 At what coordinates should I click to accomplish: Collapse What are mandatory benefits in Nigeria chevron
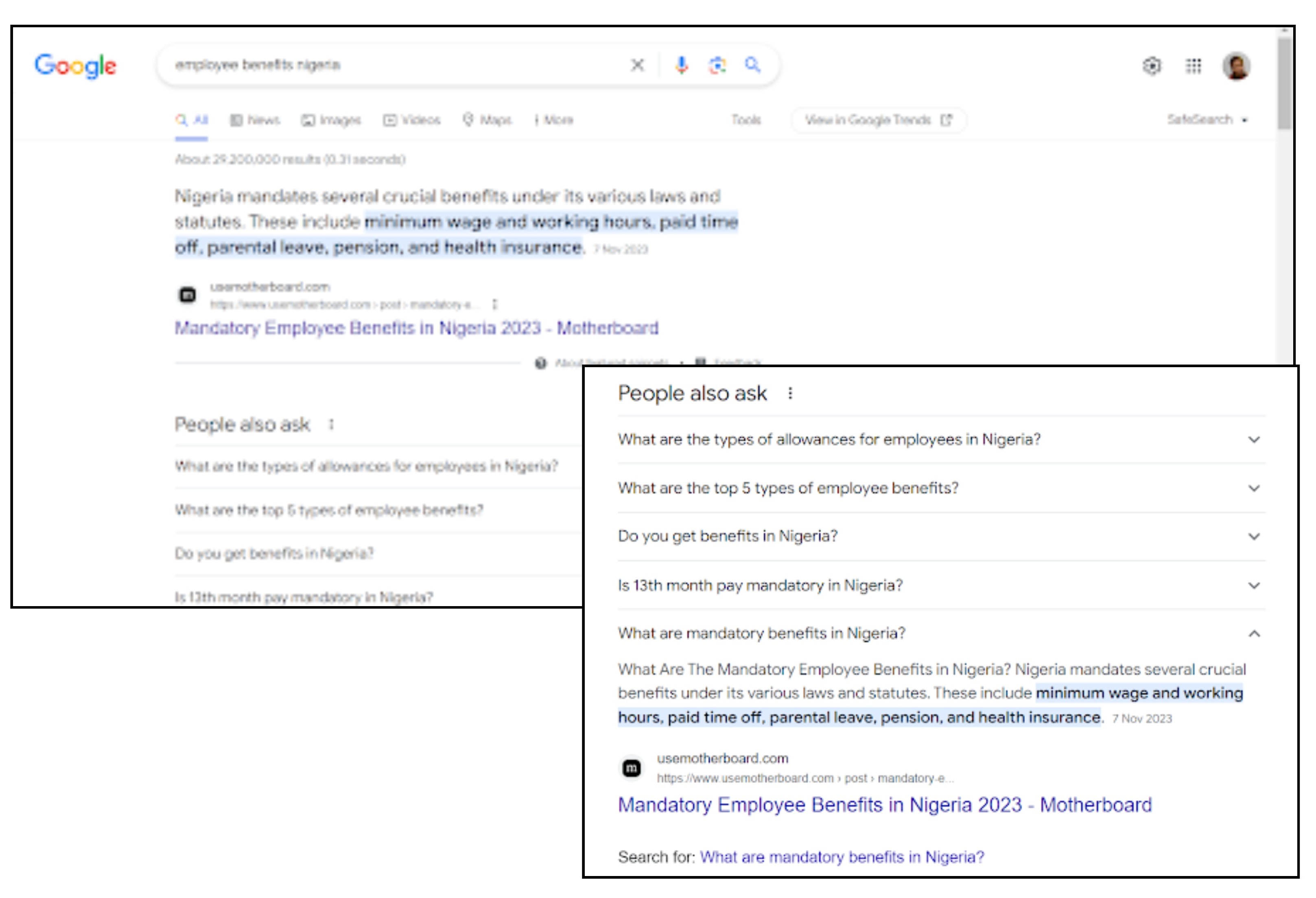tap(1254, 633)
